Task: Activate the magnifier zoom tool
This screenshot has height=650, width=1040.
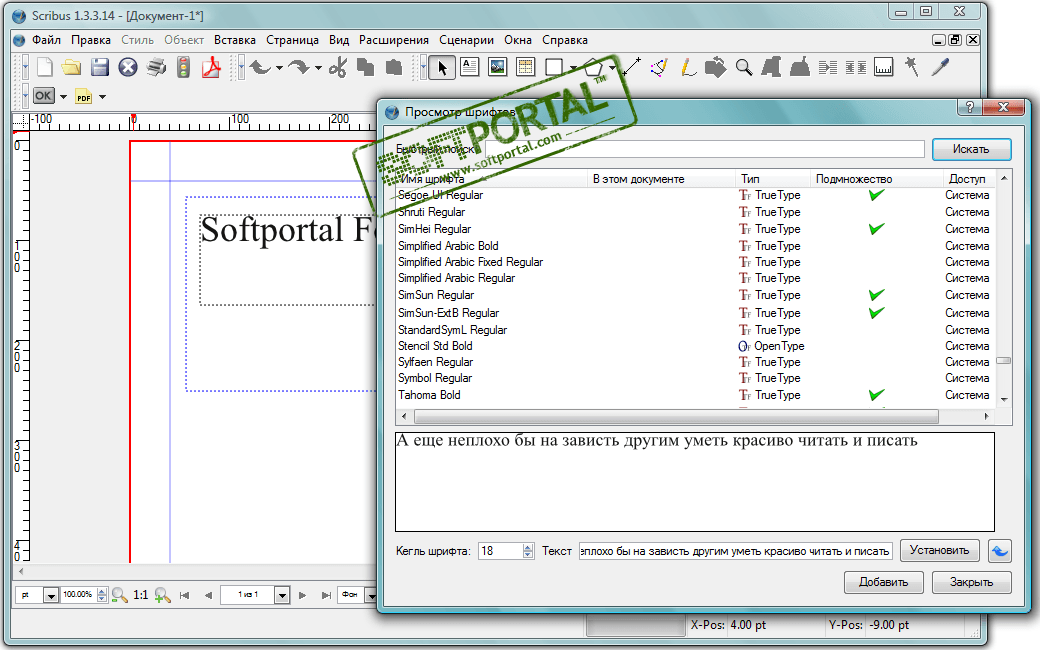Action: [744, 67]
